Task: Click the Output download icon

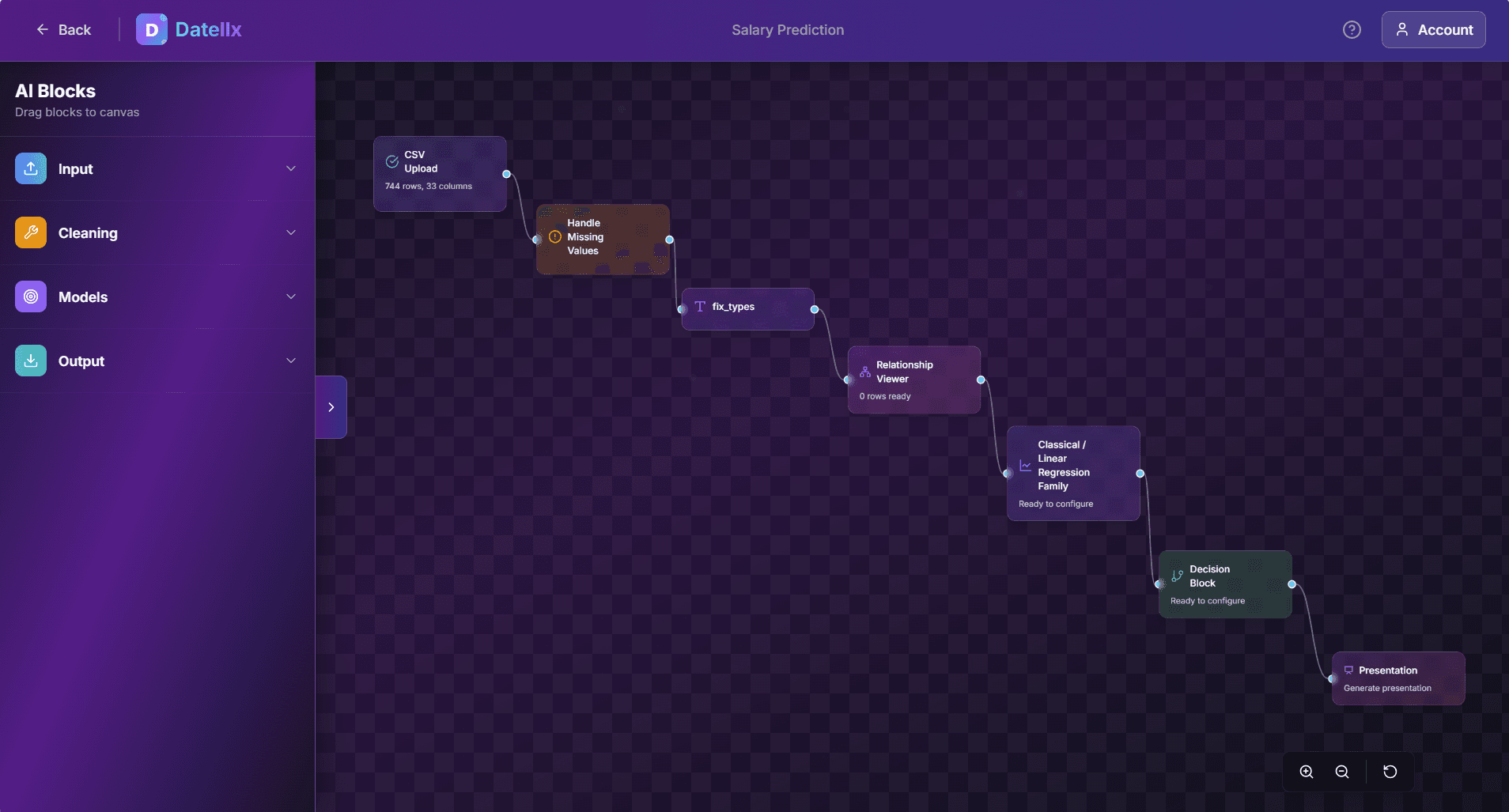Action: [x=30, y=361]
